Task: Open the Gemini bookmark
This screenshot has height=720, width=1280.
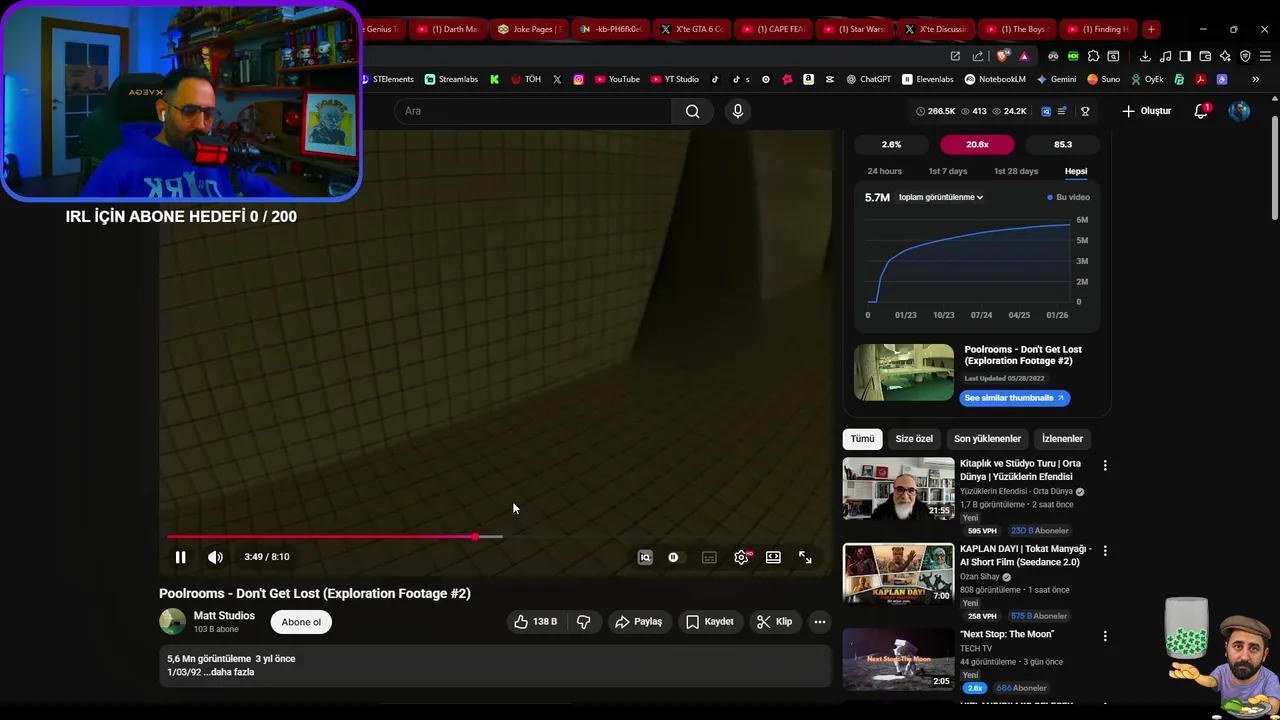Action: pos(1056,79)
